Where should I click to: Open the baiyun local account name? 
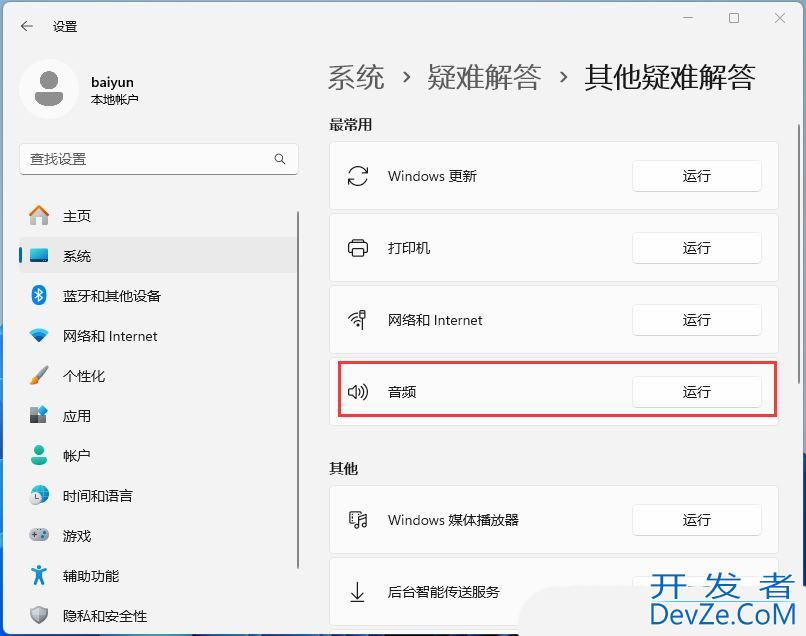(112, 82)
